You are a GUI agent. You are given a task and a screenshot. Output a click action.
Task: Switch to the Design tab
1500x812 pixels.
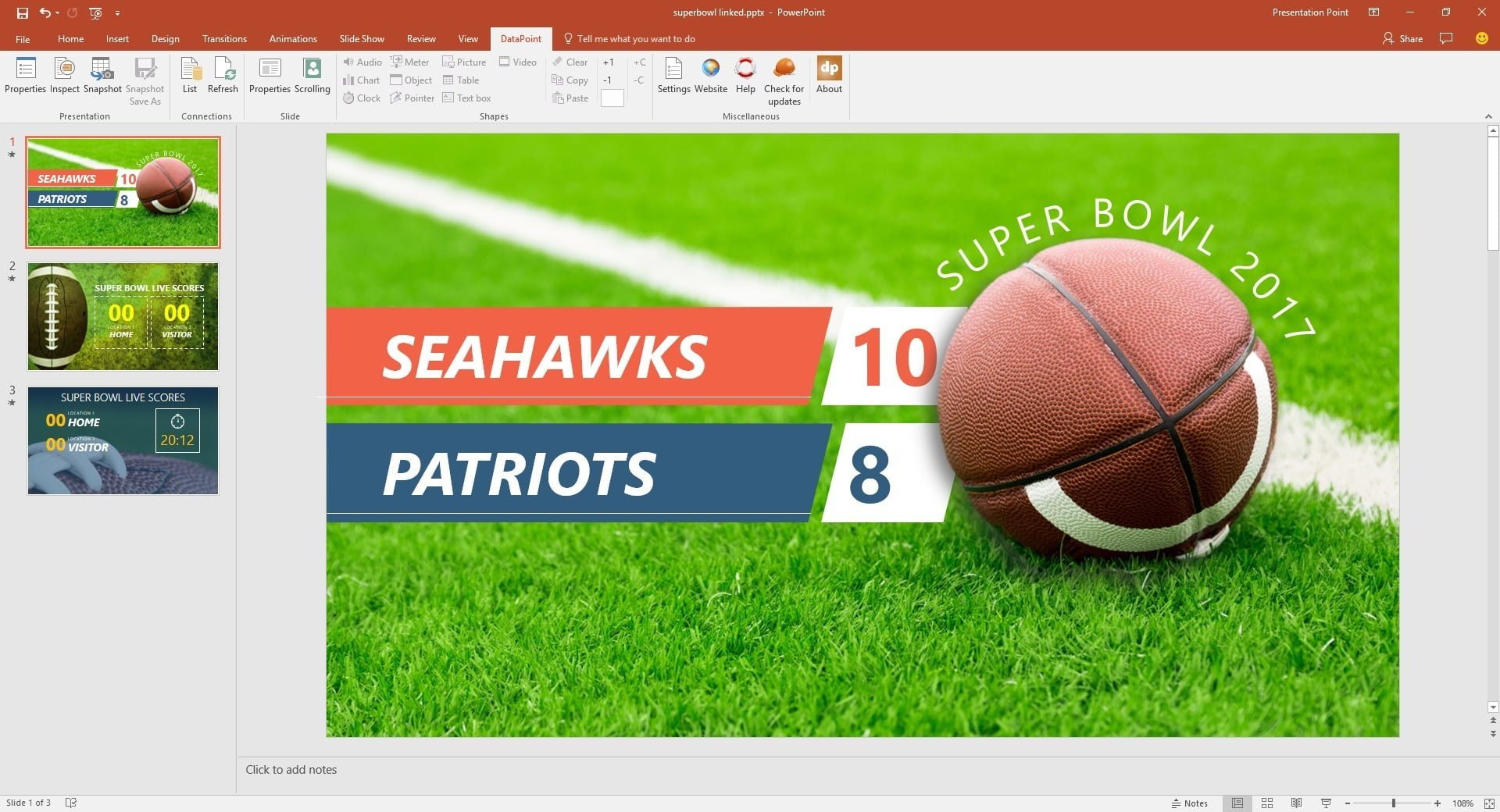[165, 39]
